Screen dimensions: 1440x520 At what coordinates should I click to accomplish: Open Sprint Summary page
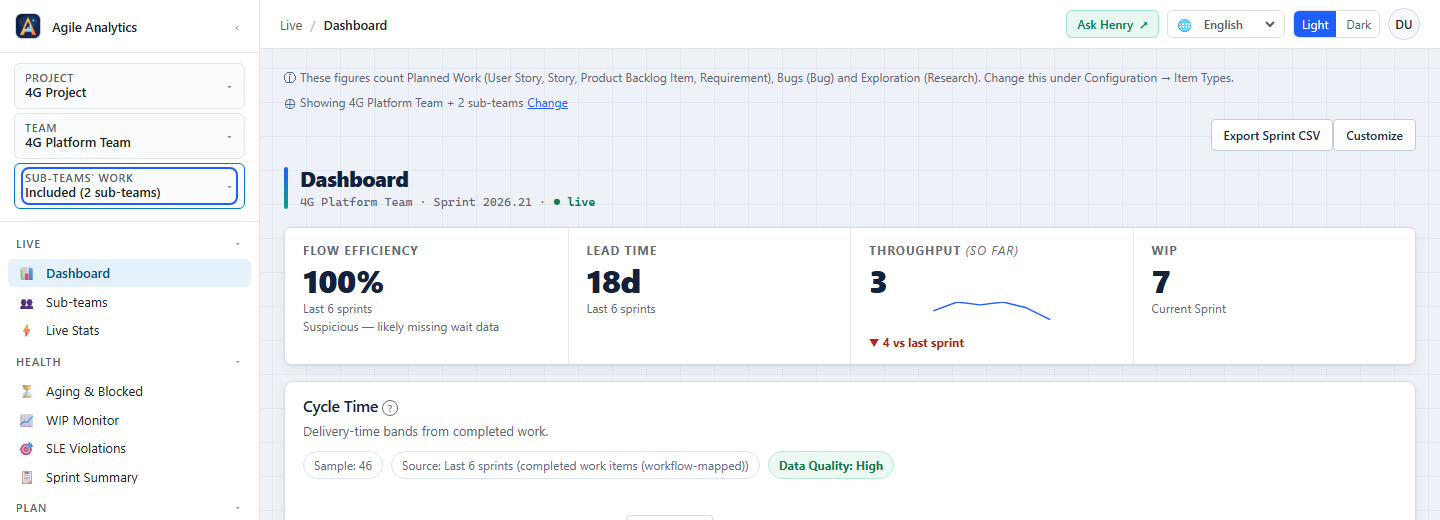(x=130, y=478)
